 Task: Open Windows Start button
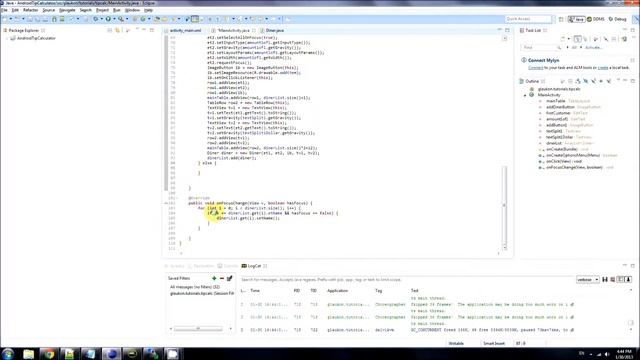(7, 353)
